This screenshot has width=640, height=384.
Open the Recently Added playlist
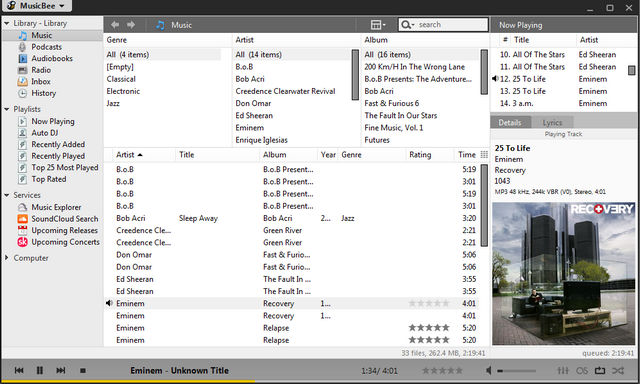[58, 144]
